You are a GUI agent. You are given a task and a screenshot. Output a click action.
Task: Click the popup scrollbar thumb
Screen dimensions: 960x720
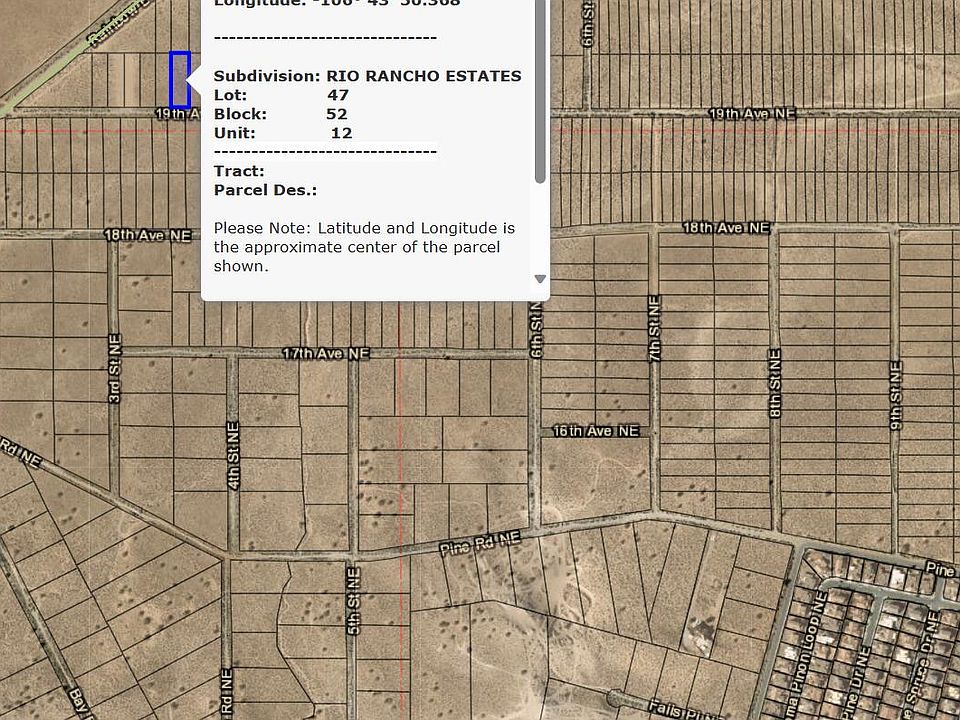point(540,91)
